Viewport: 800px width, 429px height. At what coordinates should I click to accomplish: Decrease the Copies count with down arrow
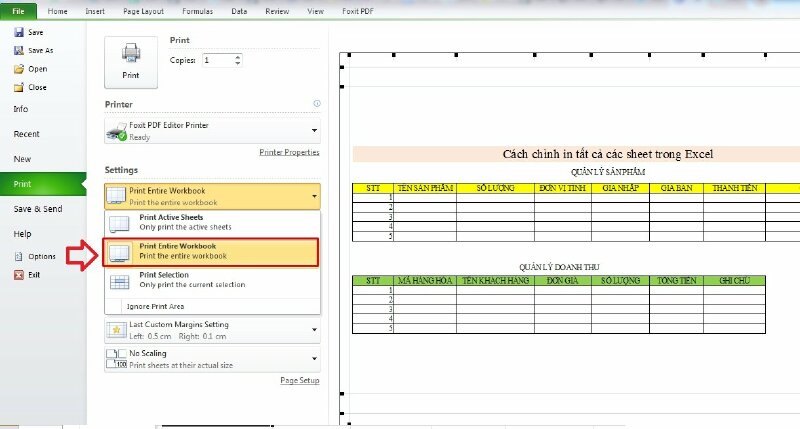tap(238, 63)
